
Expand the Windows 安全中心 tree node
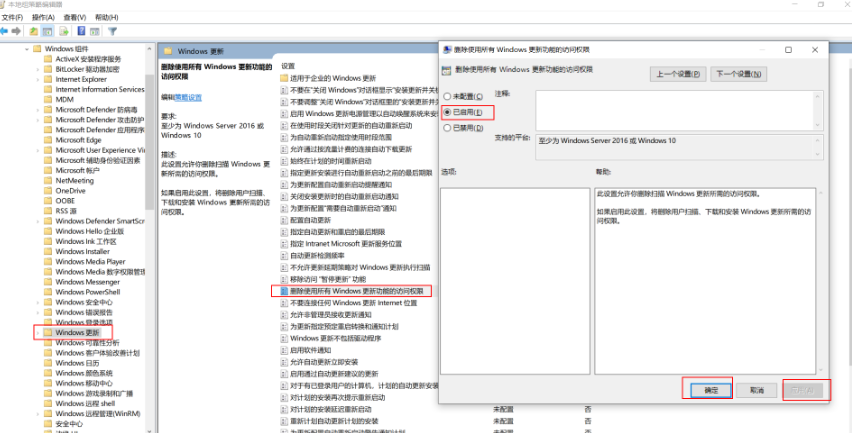(37, 302)
